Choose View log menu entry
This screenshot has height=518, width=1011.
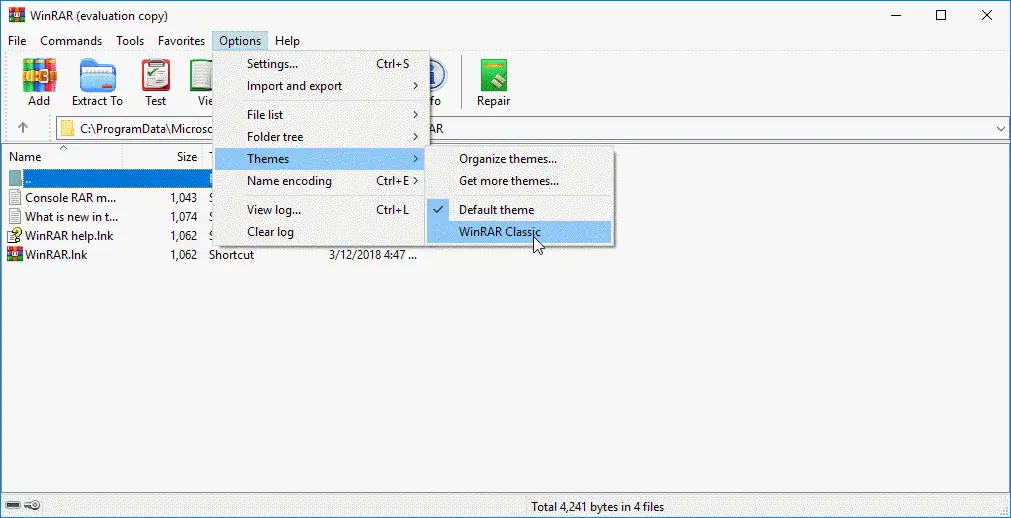(x=321, y=210)
